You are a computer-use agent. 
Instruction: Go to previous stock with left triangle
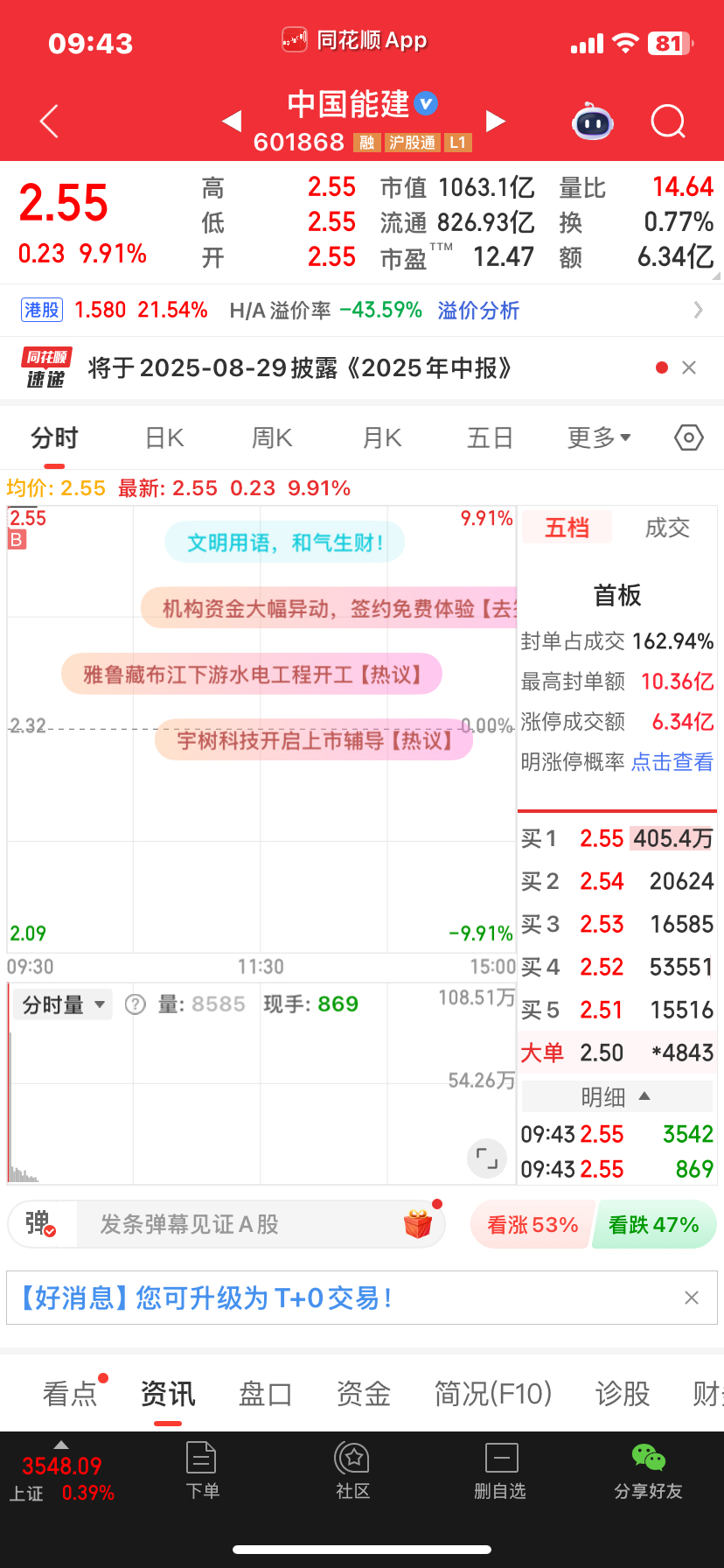click(x=232, y=121)
